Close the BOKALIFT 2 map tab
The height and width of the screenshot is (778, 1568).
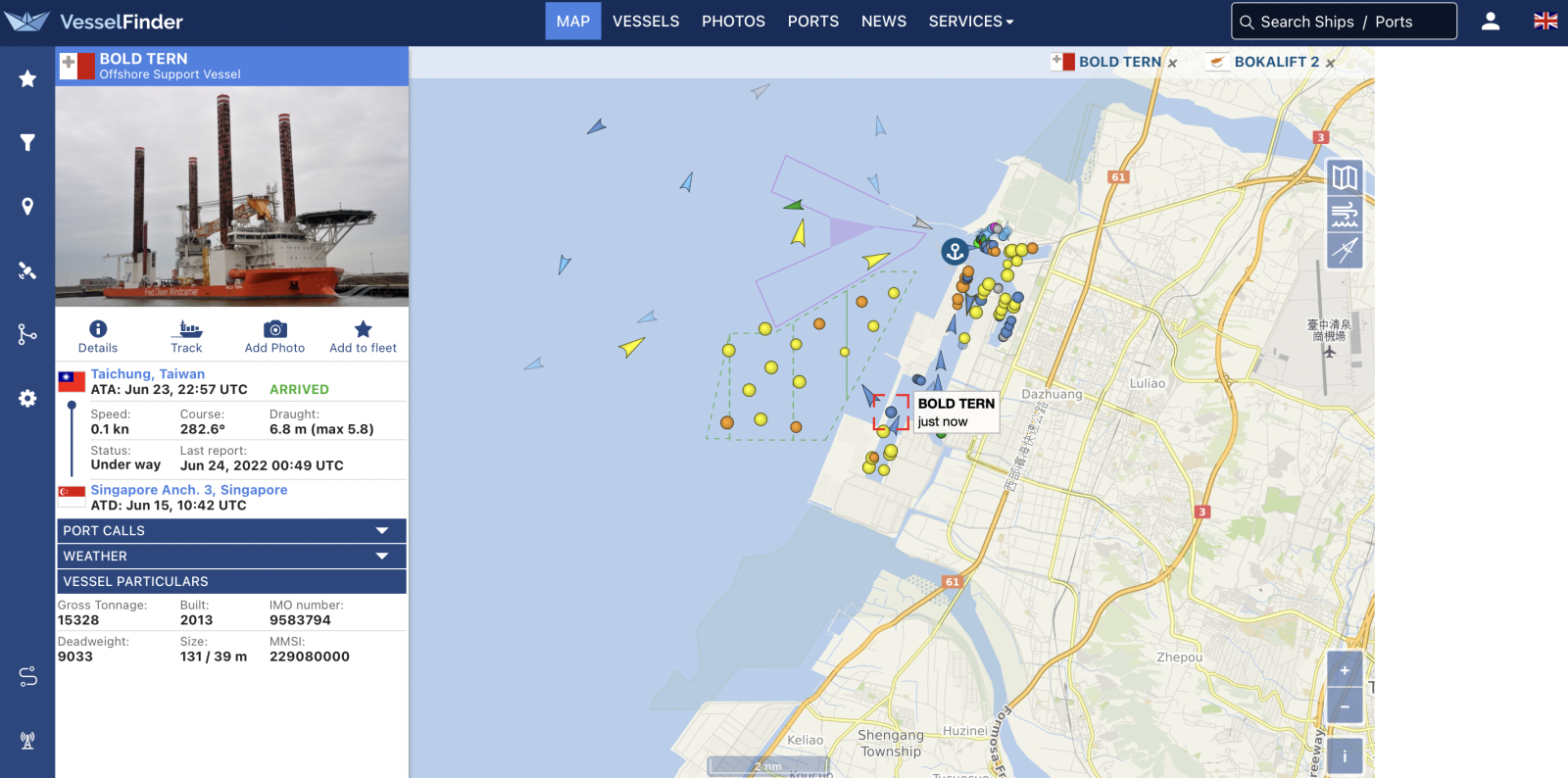point(1330,63)
